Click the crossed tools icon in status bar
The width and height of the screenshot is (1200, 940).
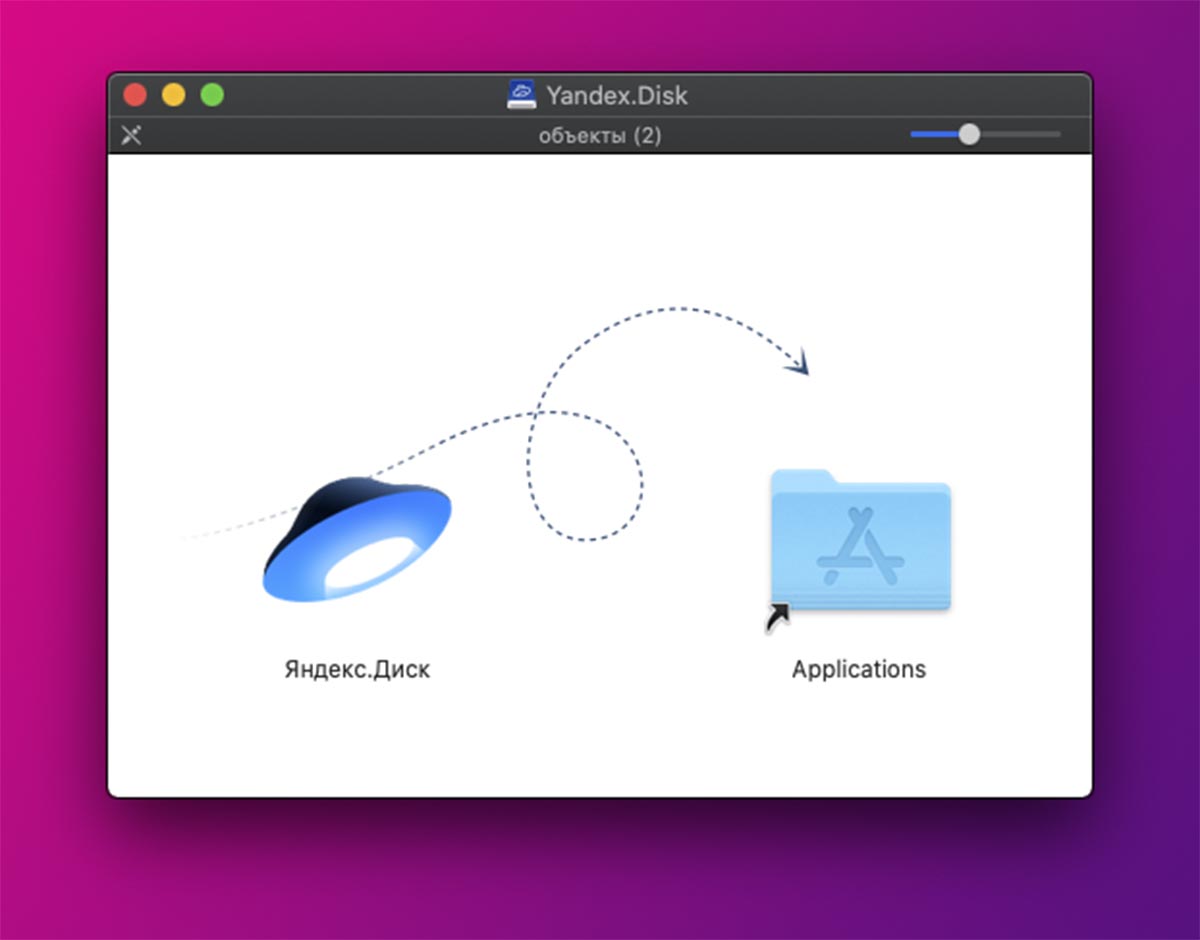click(x=131, y=135)
